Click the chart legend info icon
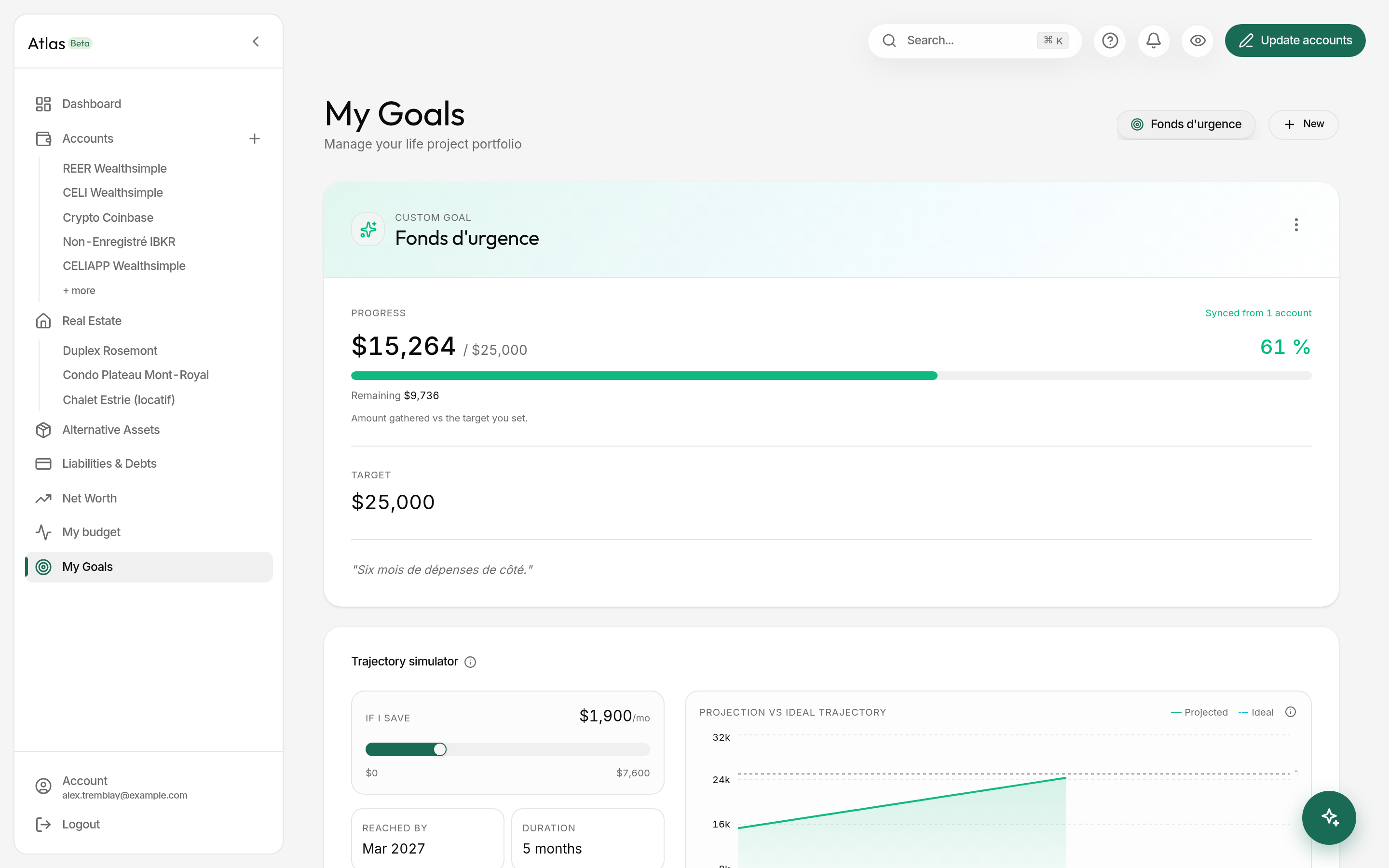The height and width of the screenshot is (868, 1389). (1291, 712)
